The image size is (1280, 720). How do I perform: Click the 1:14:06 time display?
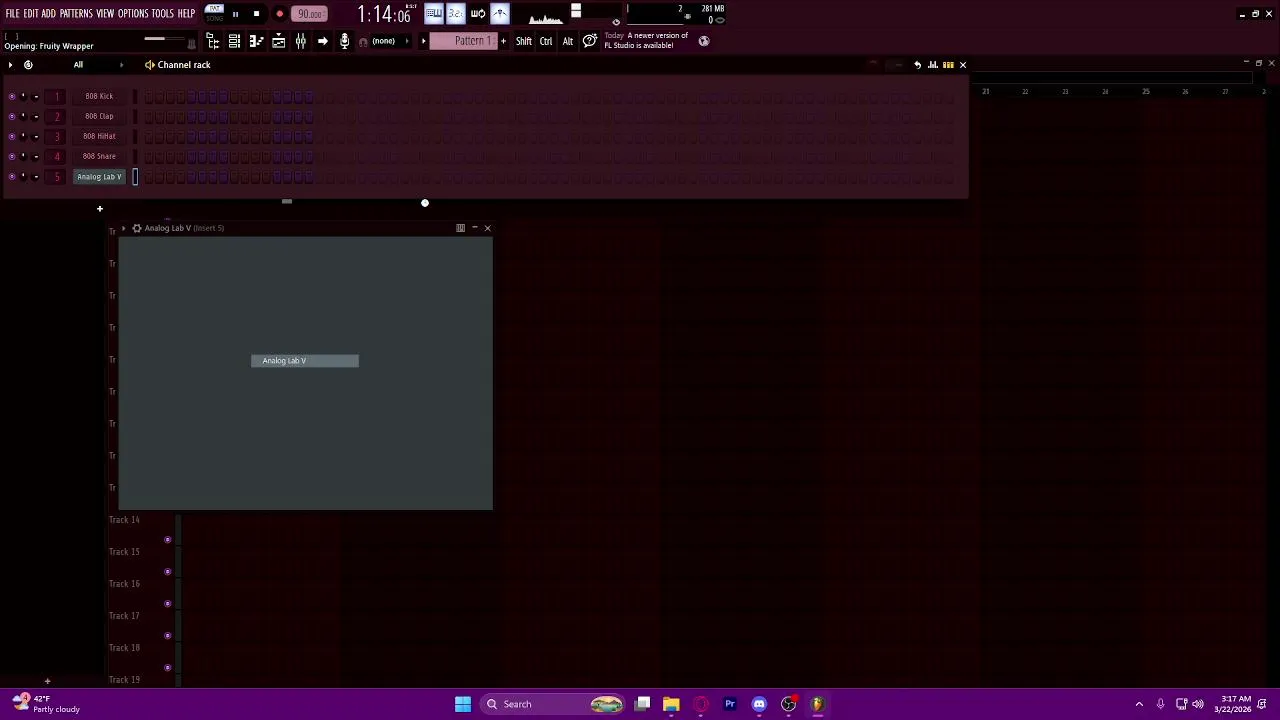coord(384,15)
